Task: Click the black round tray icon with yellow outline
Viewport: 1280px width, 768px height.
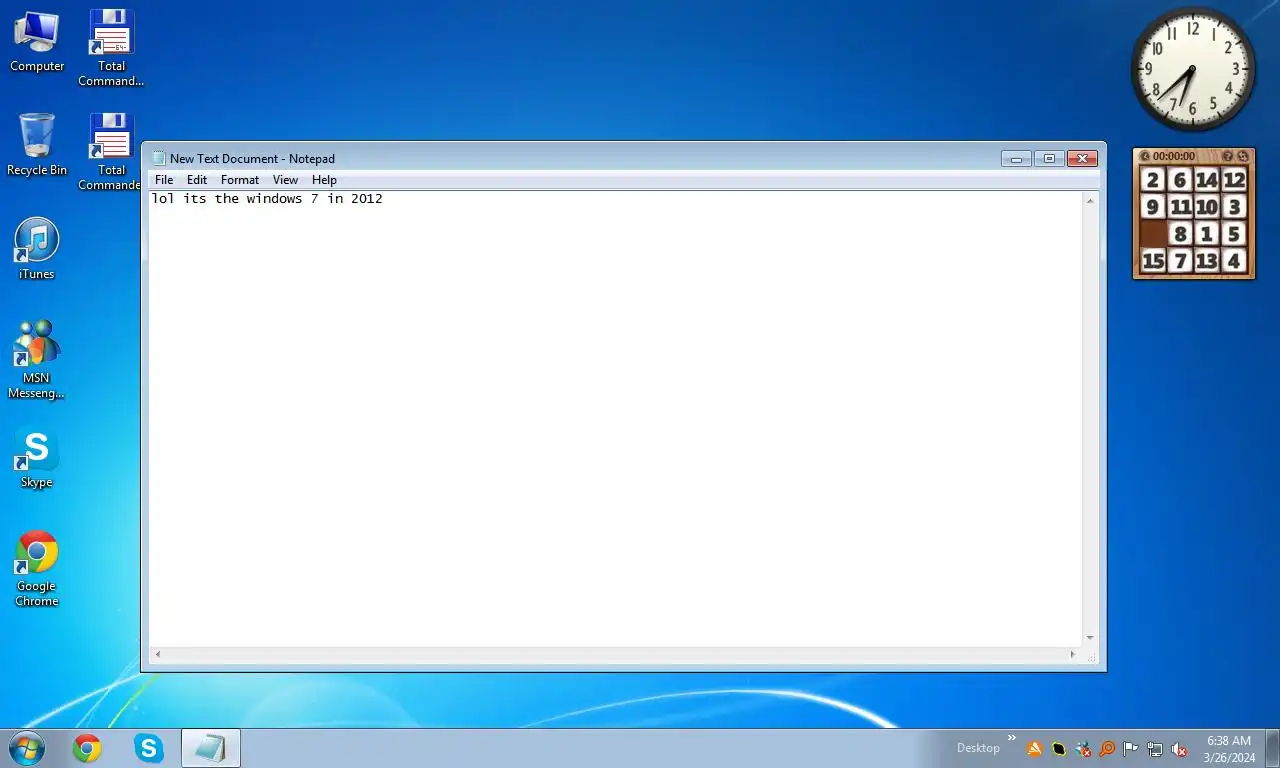Action: click(x=1059, y=749)
